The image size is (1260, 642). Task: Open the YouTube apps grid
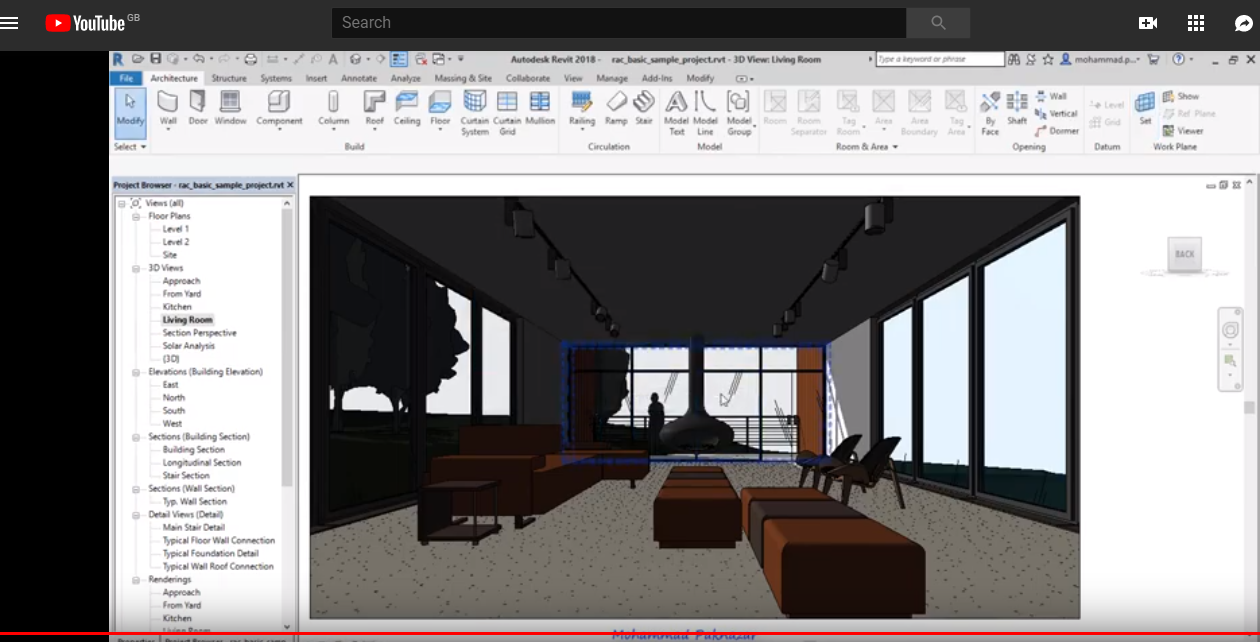(1196, 22)
